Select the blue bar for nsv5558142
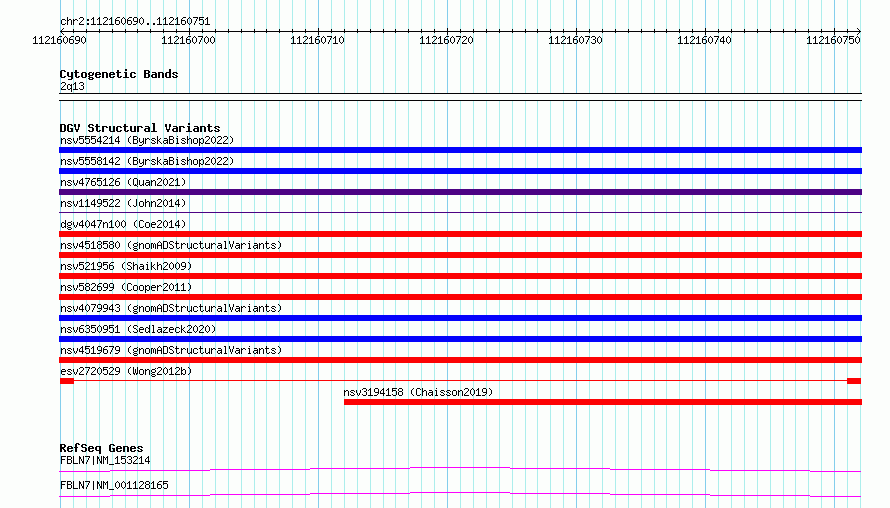 (x=460, y=171)
